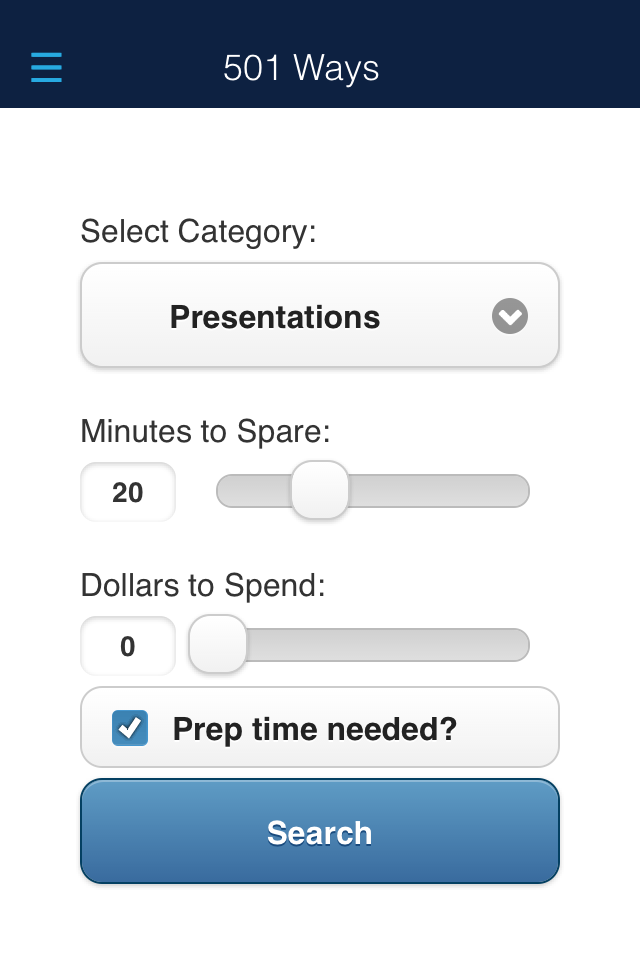The width and height of the screenshot is (640, 960).
Task: Click the Select Category label
Action: click(x=198, y=232)
